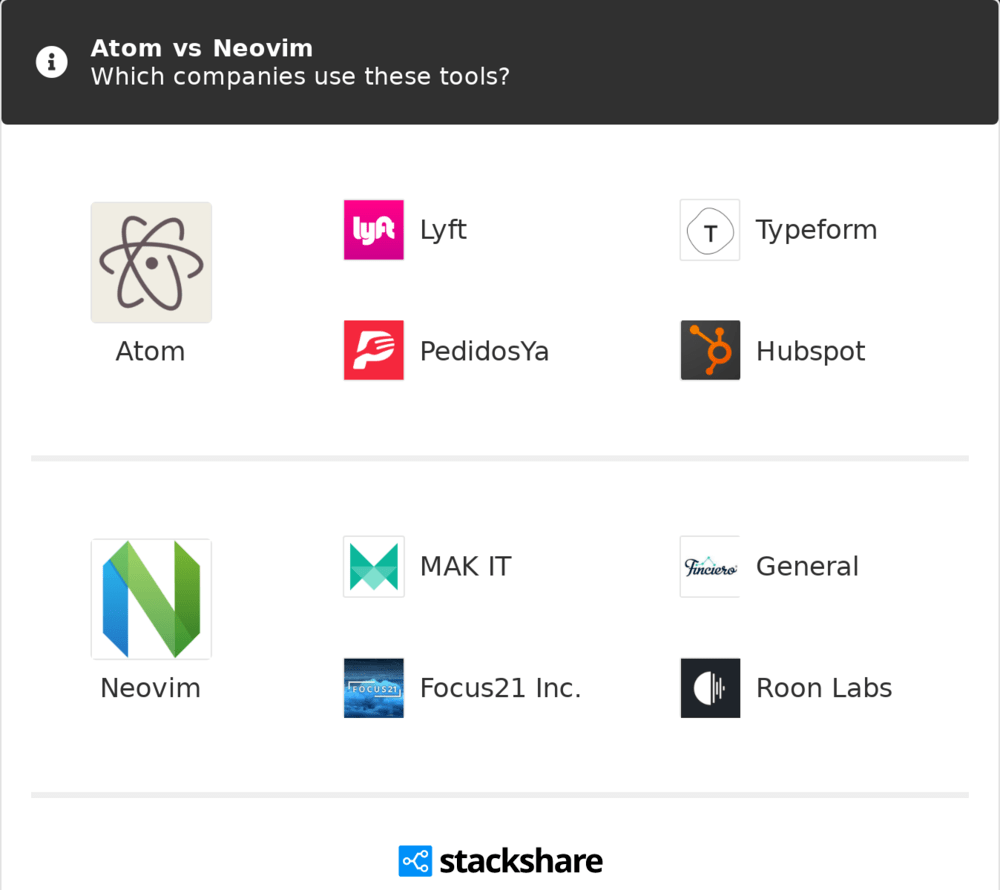The width and height of the screenshot is (1000, 890).
Task: Open the Roon Labs logo icon
Action: (x=710, y=688)
